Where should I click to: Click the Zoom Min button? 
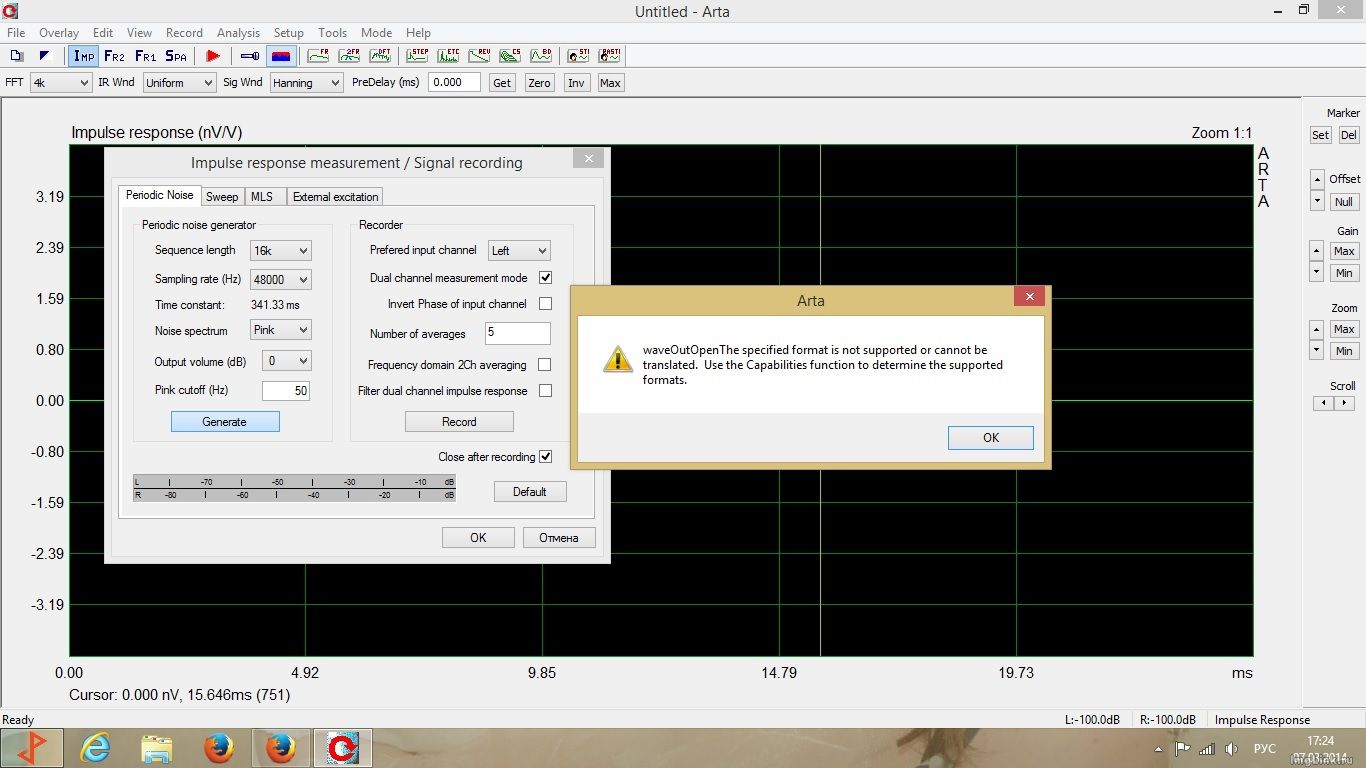(1344, 351)
